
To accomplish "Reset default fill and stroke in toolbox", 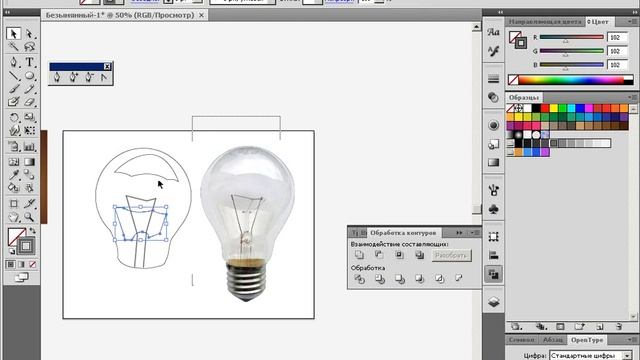I will pyautogui.click(x=12, y=251).
